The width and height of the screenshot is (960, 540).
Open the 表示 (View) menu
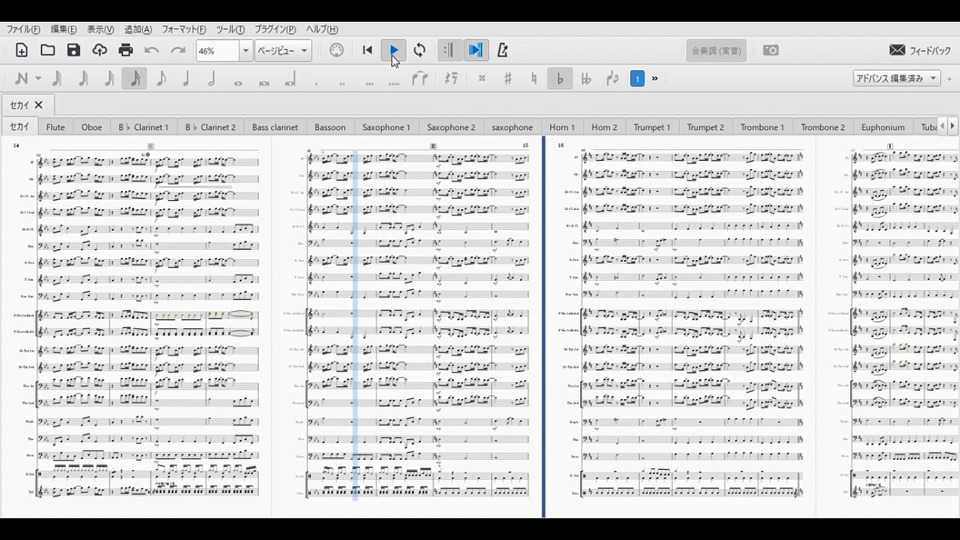(100, 29)
